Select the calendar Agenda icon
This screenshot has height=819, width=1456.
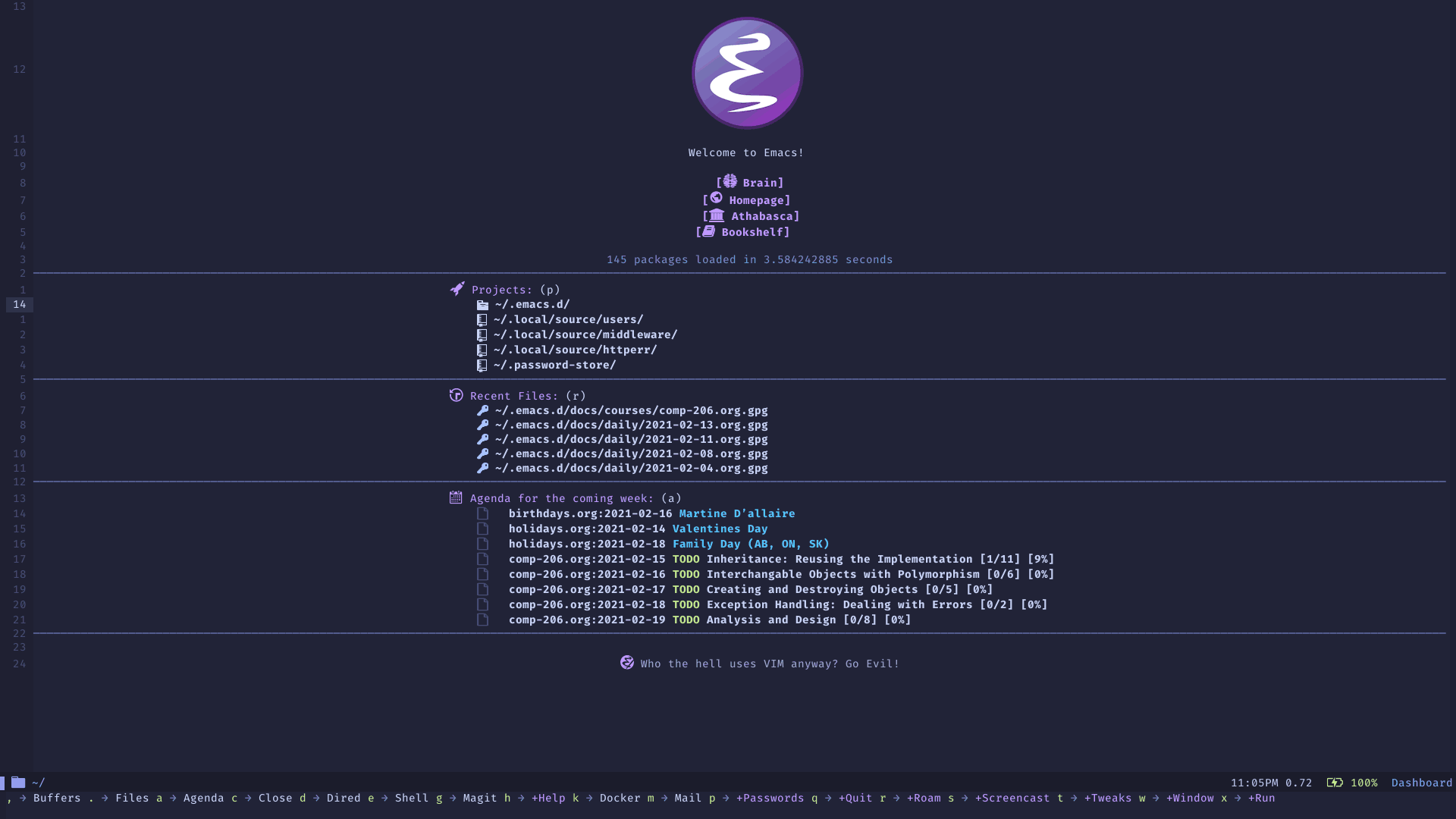click(455, 497)
